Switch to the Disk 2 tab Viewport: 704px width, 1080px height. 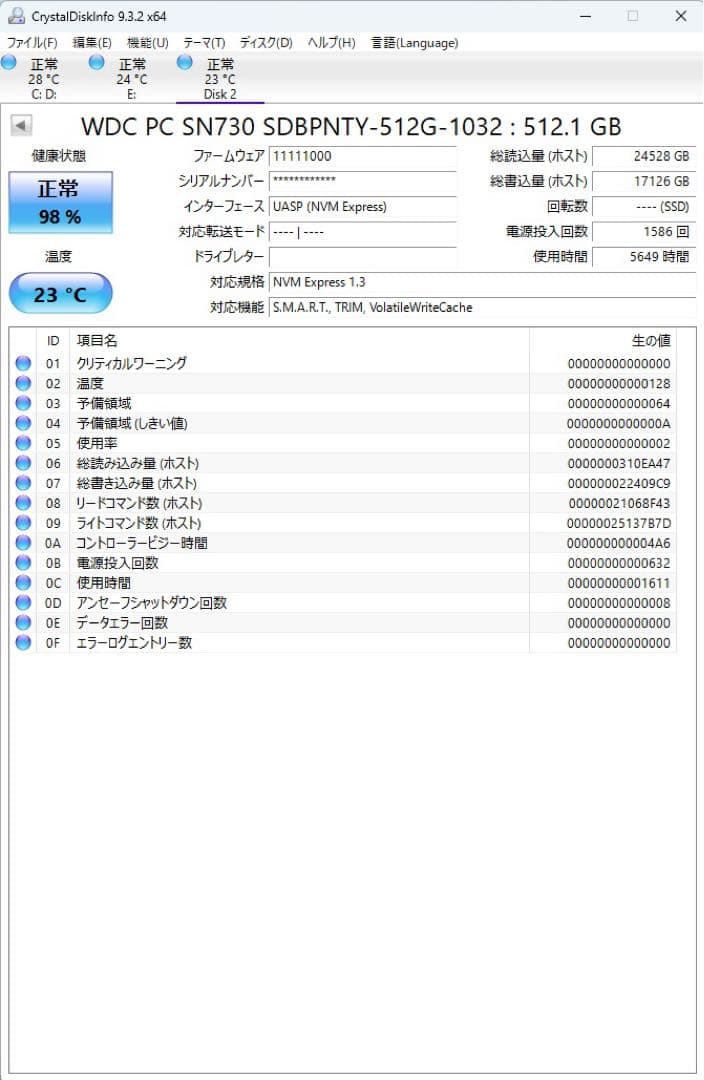click(x=220, y=79)
